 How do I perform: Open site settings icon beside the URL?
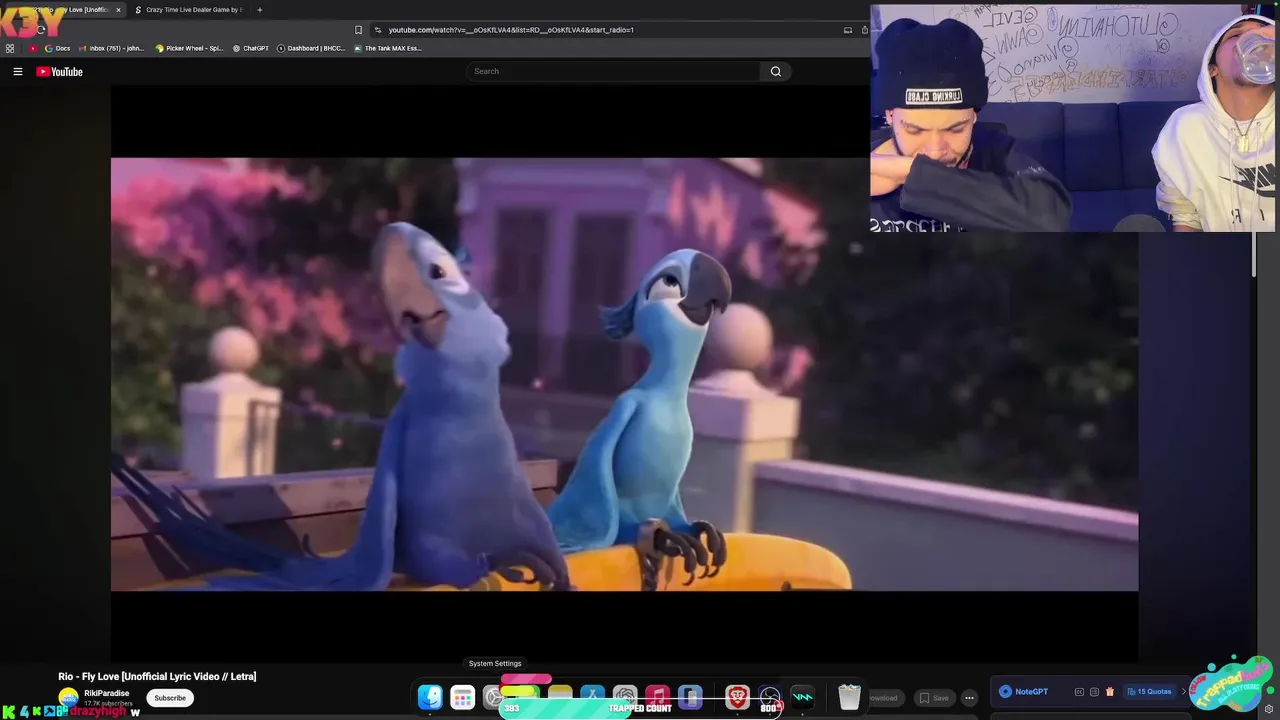pyautogui.click(x=377, y=30)
